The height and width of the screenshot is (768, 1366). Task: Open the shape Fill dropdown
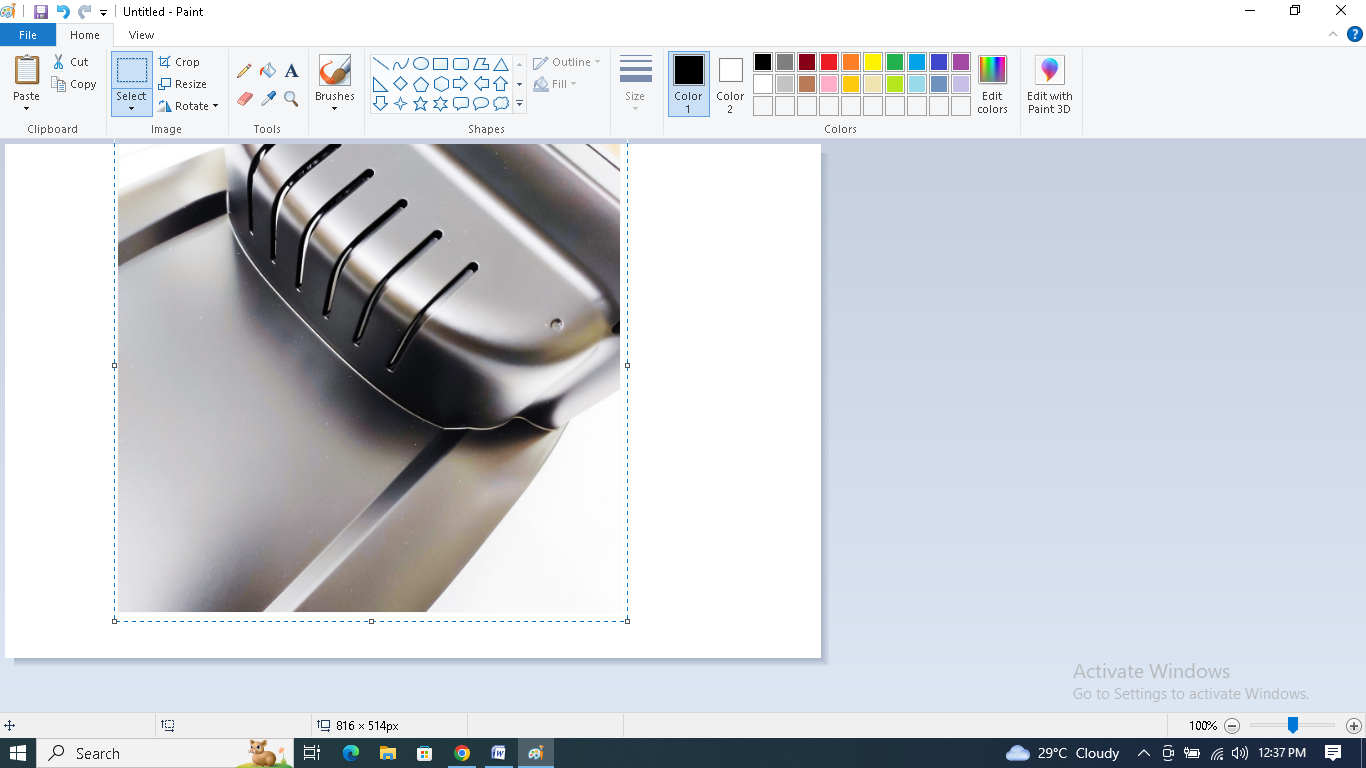[555, 84]
